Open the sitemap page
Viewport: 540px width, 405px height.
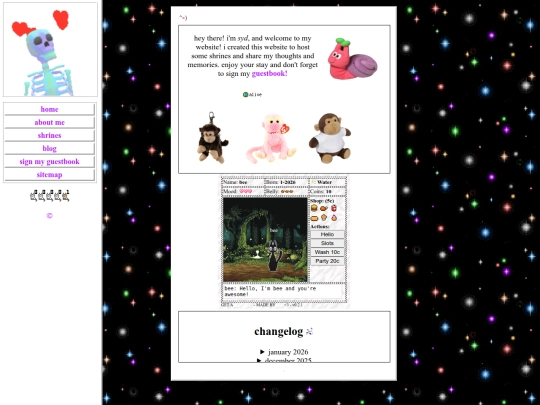[50, 175]
